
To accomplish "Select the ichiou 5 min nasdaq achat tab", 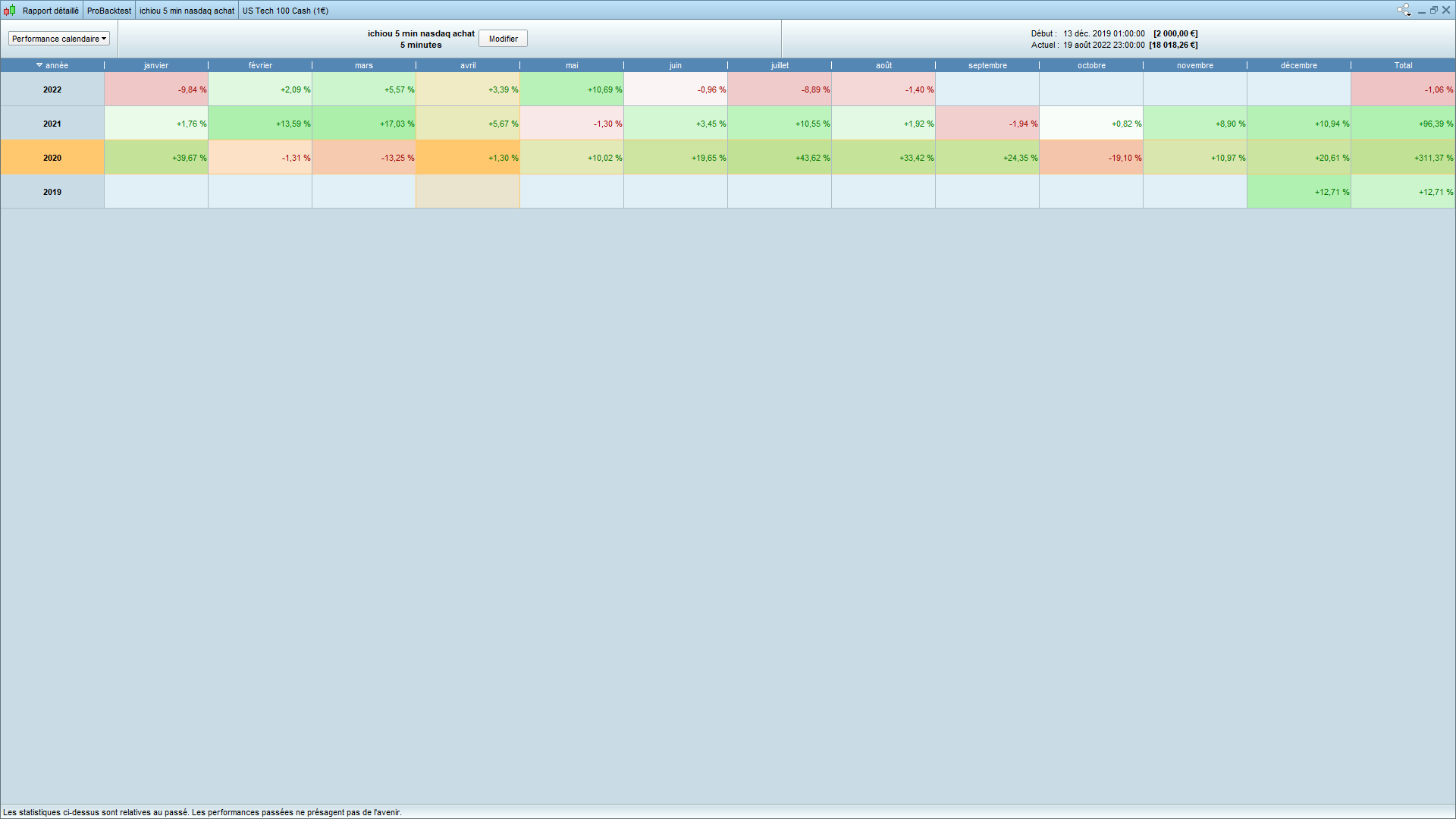I will tap(187, 11).
